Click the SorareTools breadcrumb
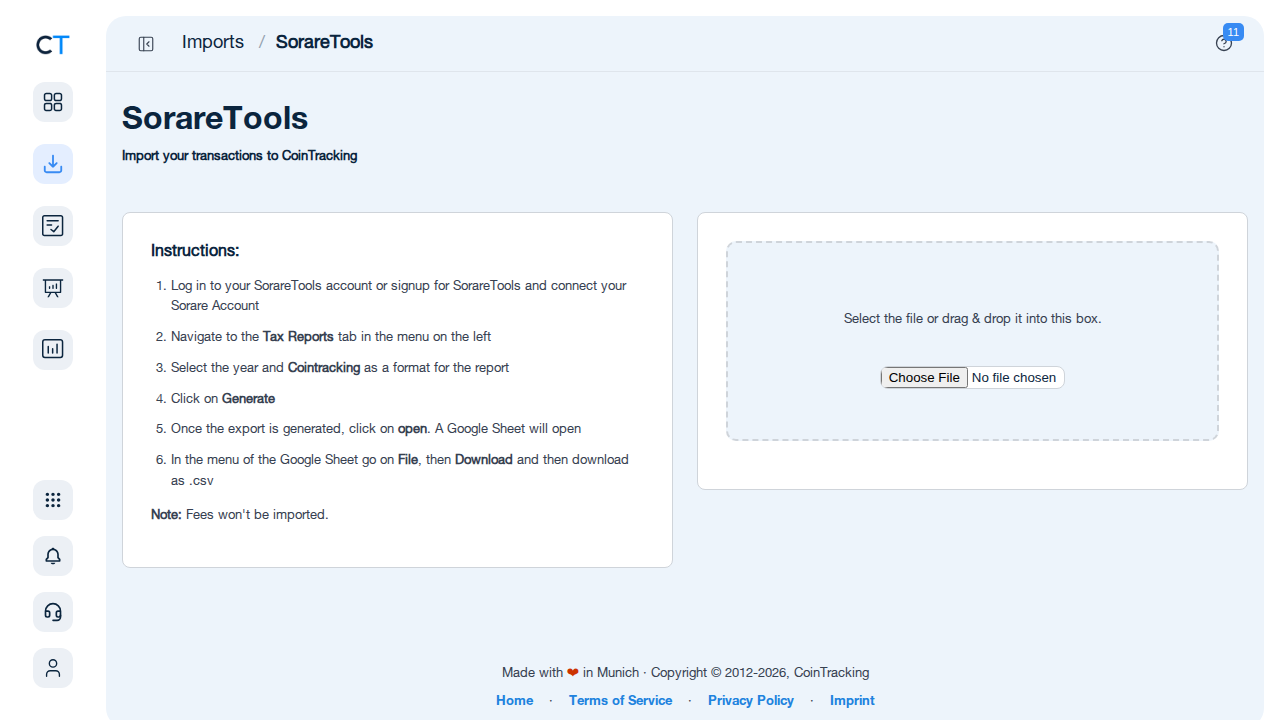1280x720 pixels. tap(324, 42)
